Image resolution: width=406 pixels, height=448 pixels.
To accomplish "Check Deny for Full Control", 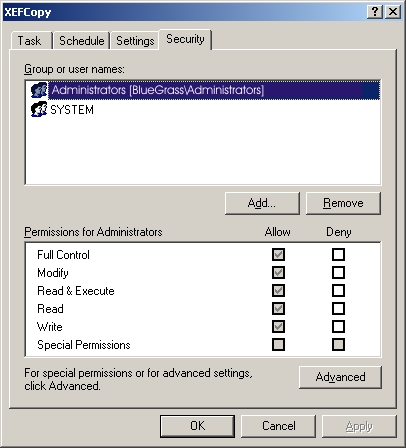I will [338, 255].
